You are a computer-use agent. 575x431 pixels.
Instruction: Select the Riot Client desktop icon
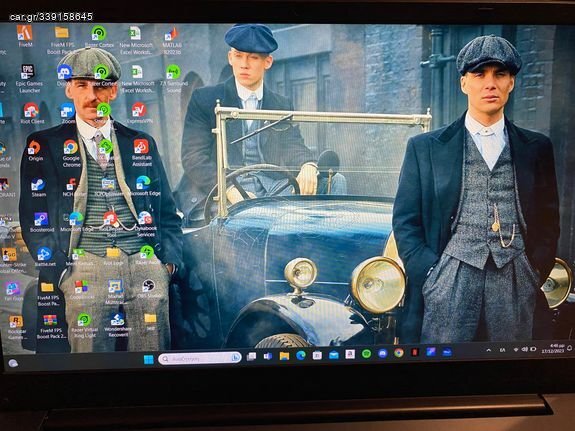click(32, 113)
